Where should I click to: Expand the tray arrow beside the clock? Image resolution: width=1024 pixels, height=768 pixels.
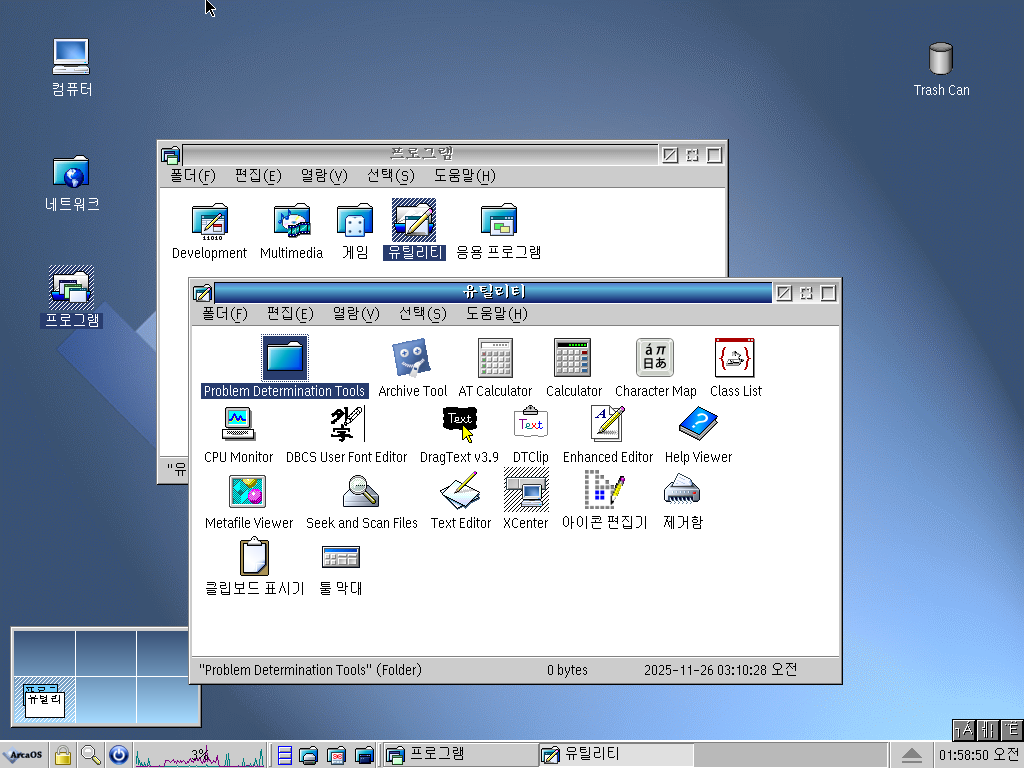point(912,755)
